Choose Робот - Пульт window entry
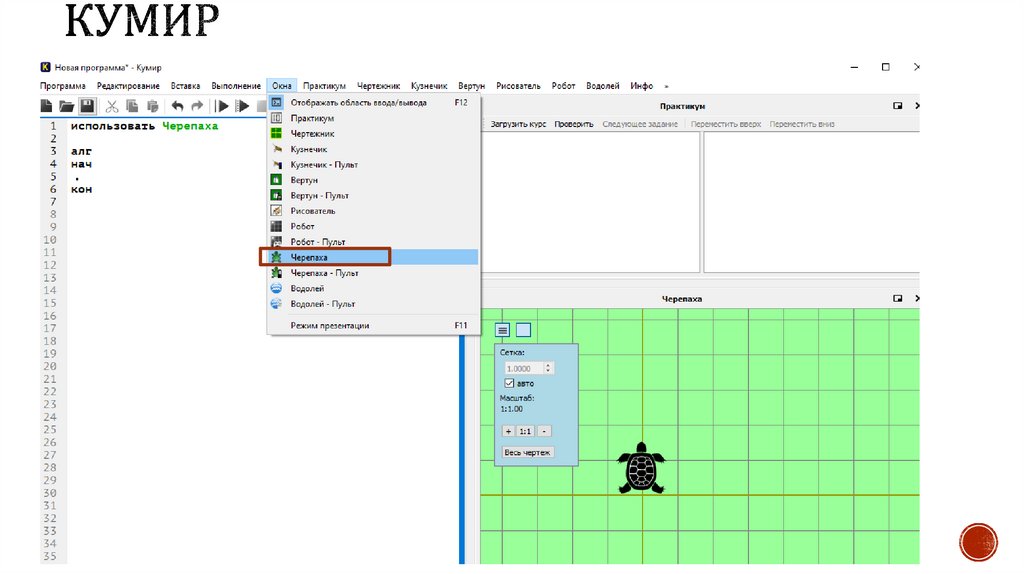 (373, 242)
